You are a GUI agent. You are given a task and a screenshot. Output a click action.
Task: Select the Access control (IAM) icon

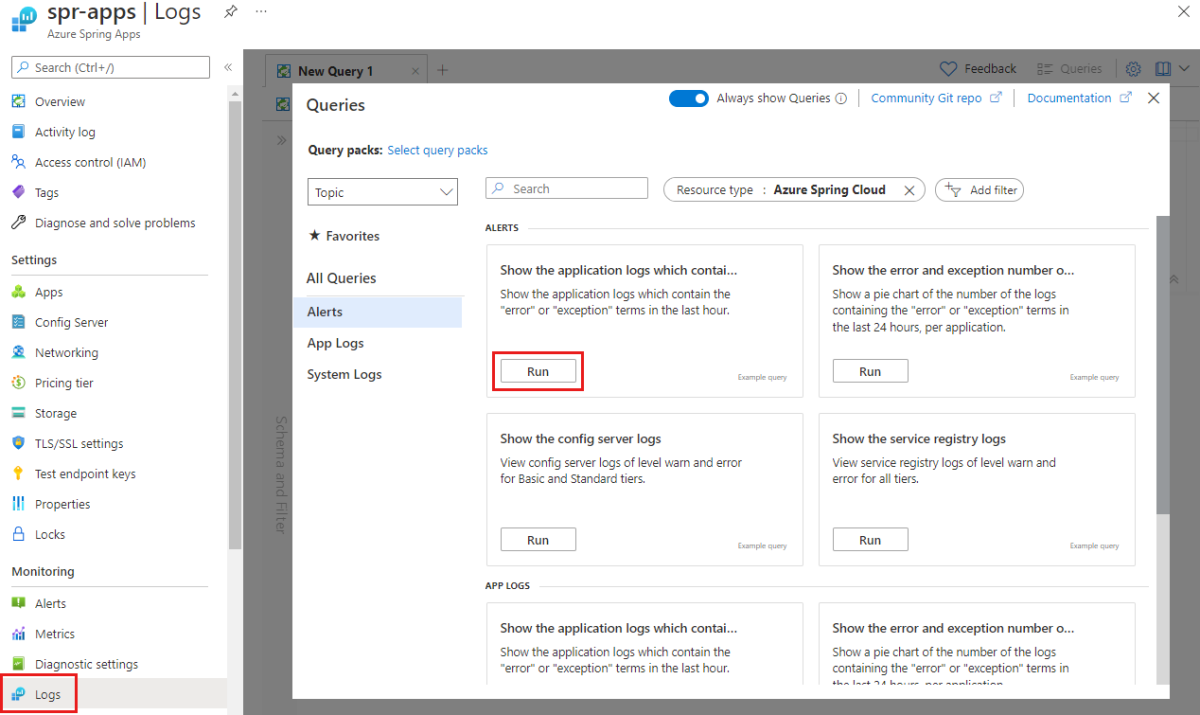18,161
